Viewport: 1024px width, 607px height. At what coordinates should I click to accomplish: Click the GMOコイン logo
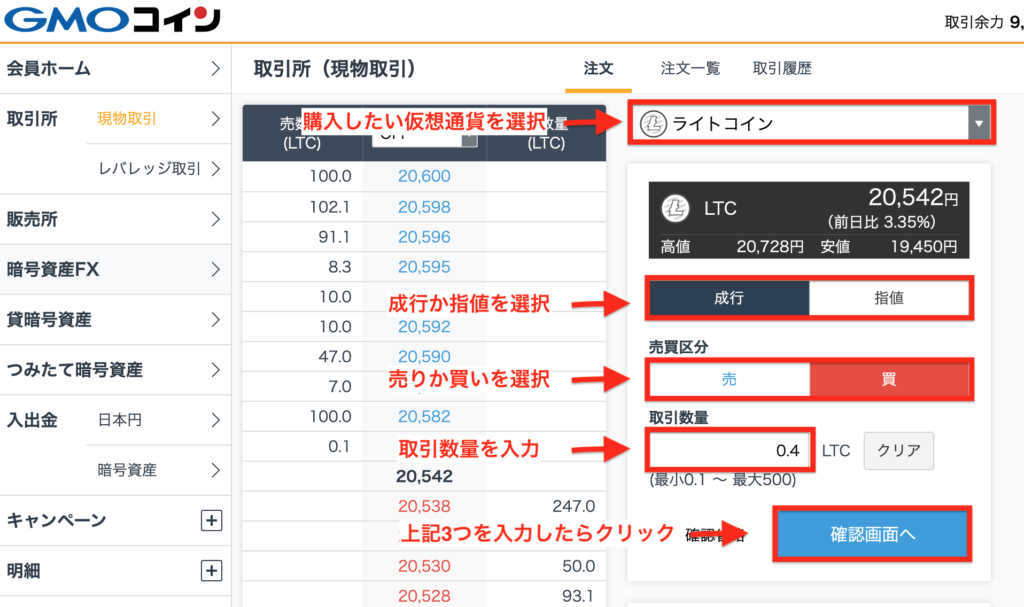[112, 20]
